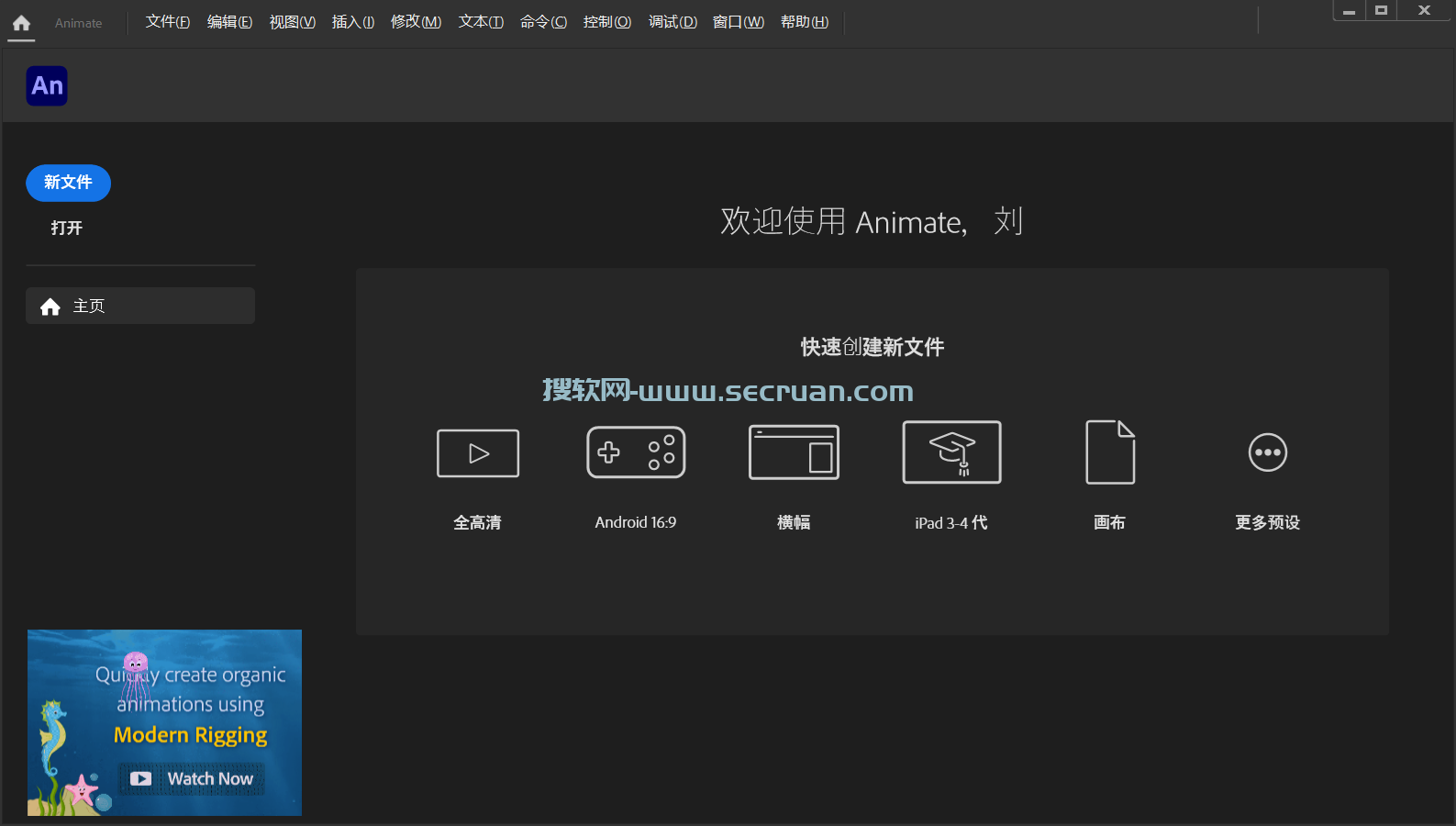Open the 调试(D) menu
Screen dimensions: 1456x826
(672, 22)
